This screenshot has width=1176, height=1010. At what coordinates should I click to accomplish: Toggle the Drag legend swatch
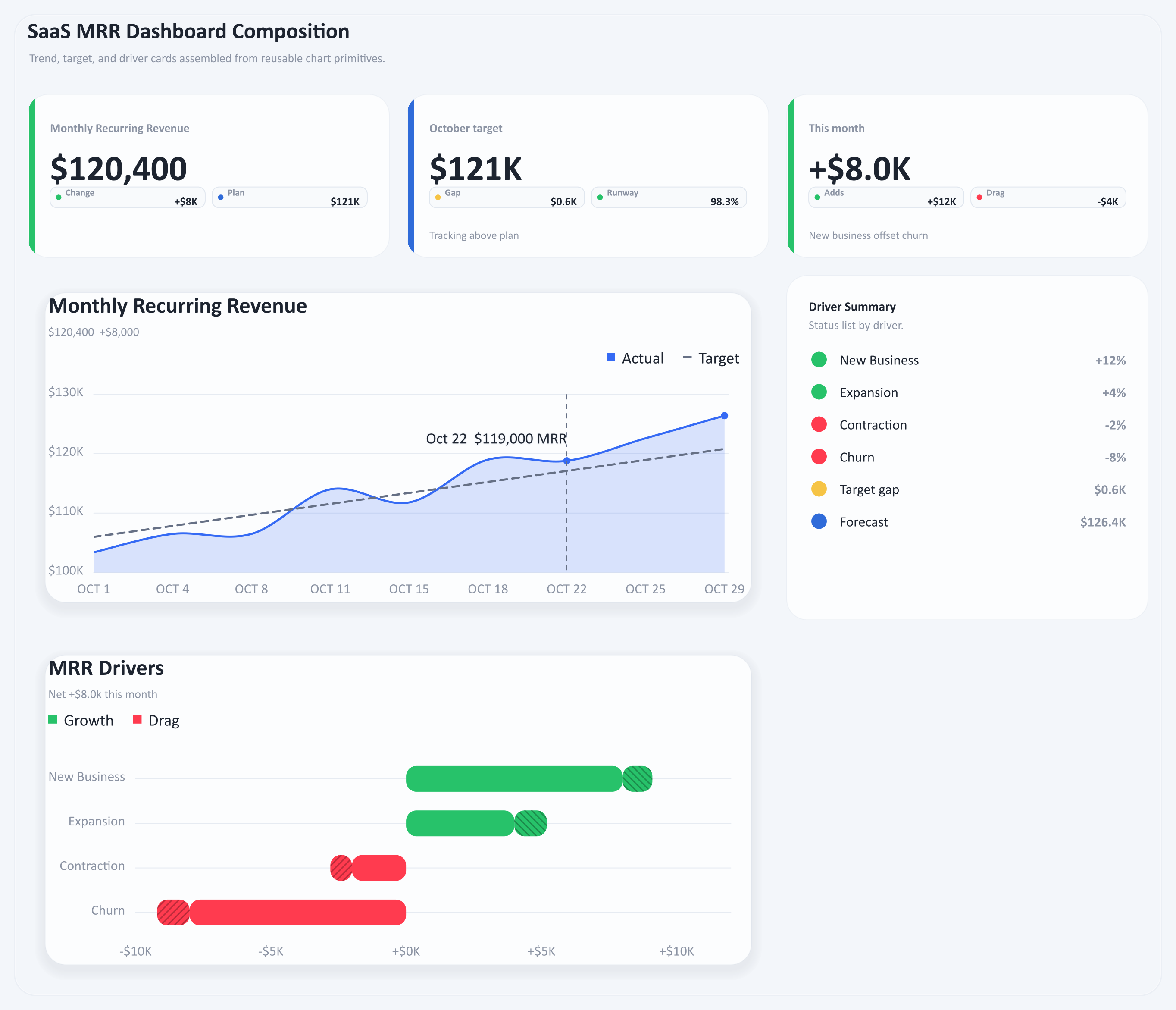tap(137, 719)
